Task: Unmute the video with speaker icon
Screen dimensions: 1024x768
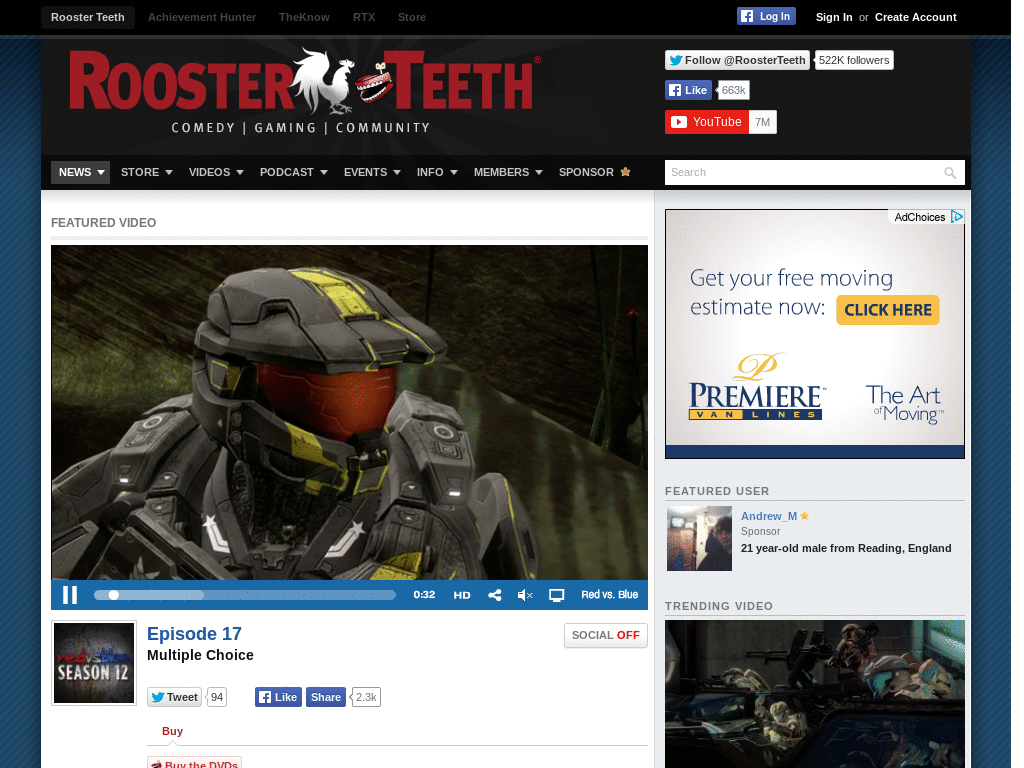Action: click(x=525, y=595)
